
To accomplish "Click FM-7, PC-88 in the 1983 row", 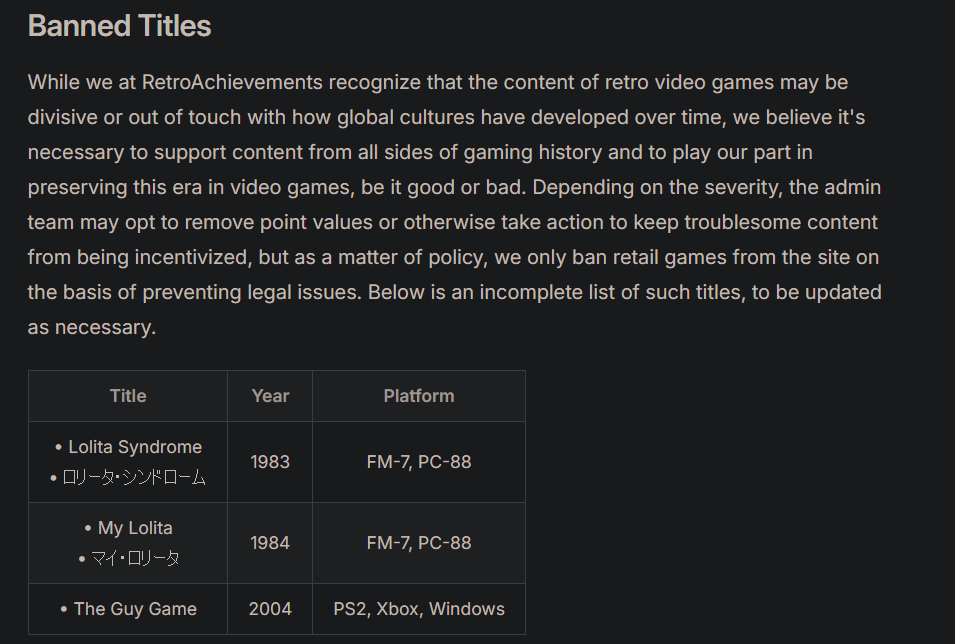I will pyautogui.click(x=418, y=462).
